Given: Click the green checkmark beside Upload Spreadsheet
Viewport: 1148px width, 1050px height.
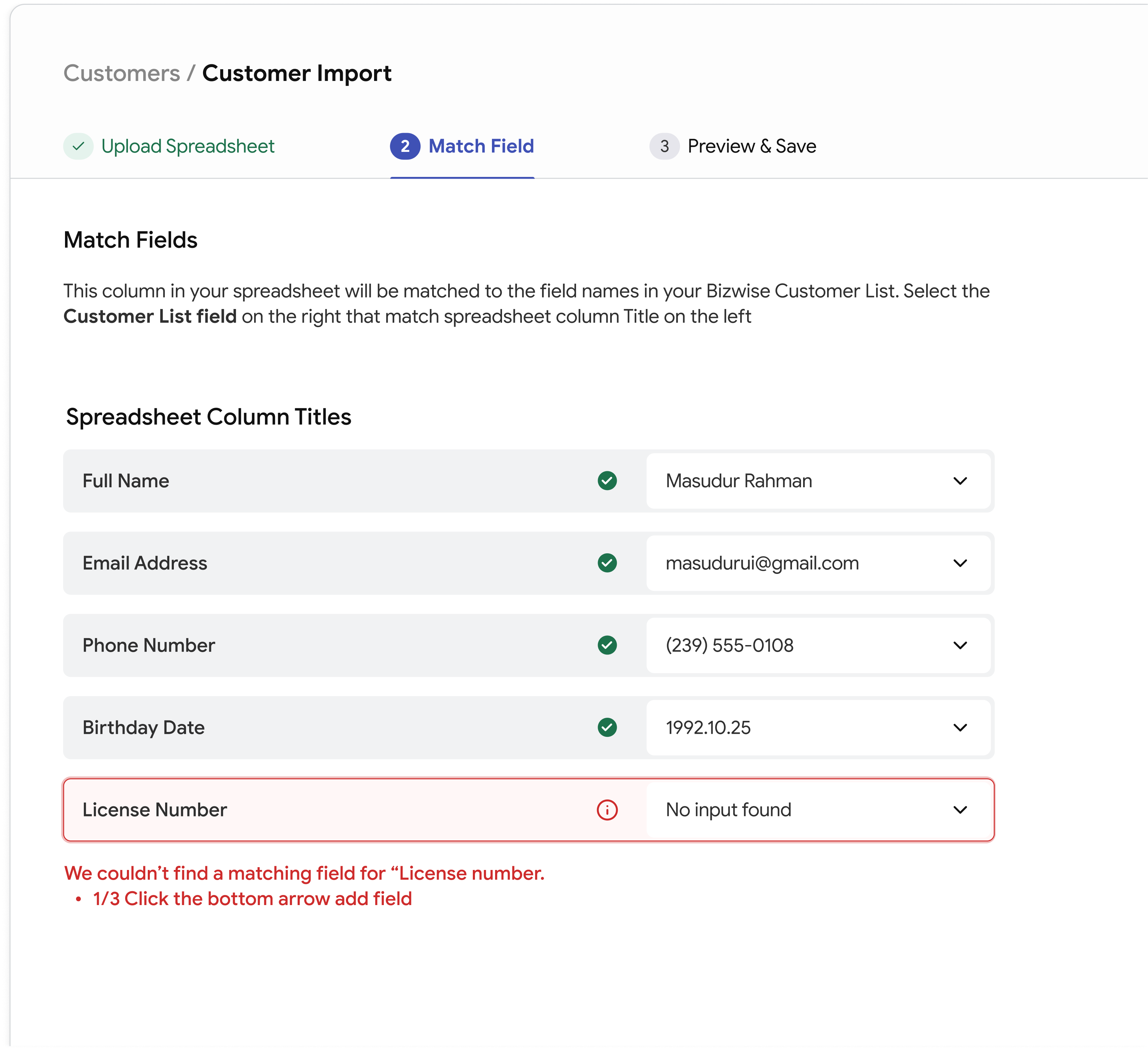Looking at the screenshot, I should 79,146.
